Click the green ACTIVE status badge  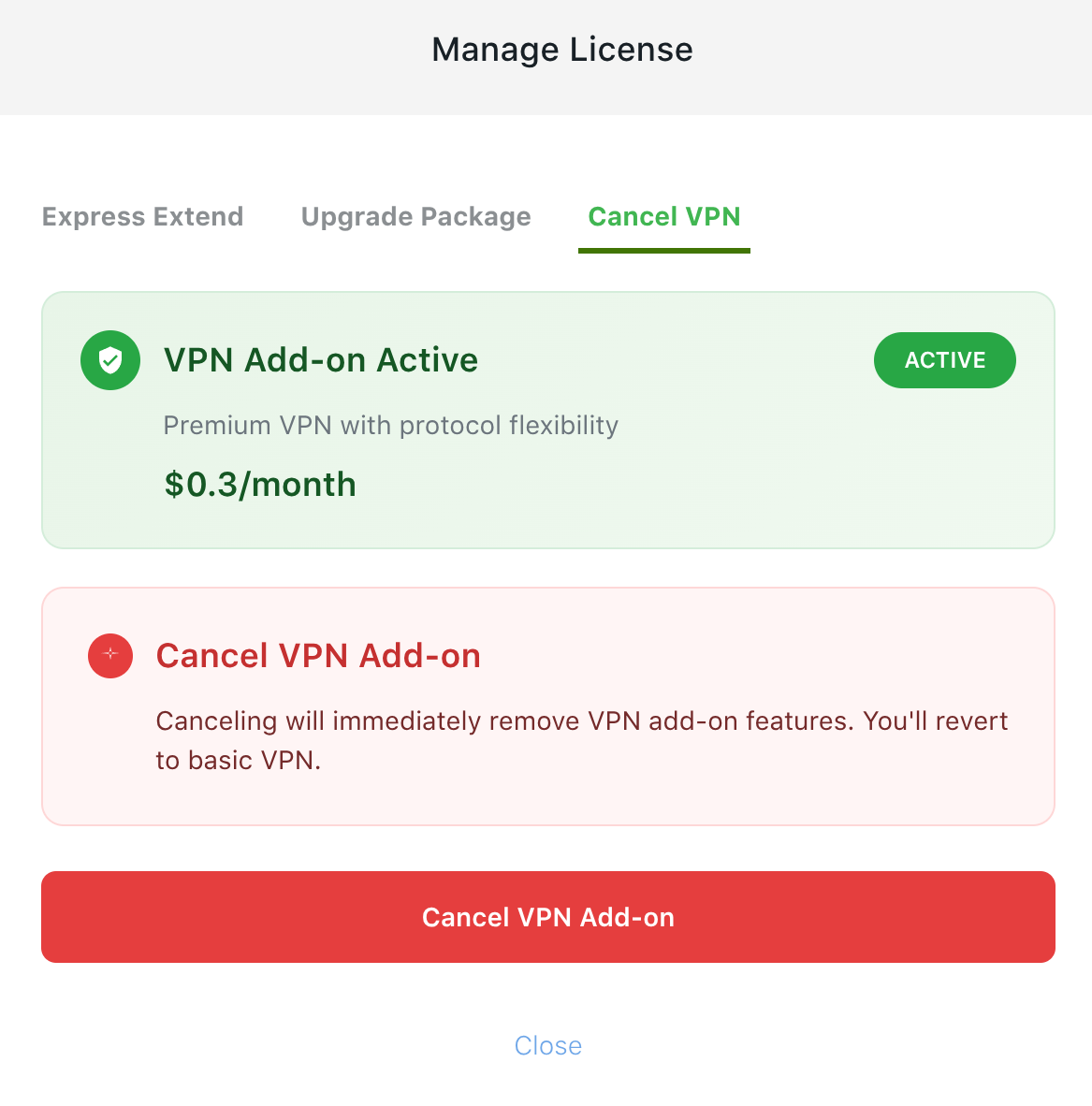[x=944, y=359]
